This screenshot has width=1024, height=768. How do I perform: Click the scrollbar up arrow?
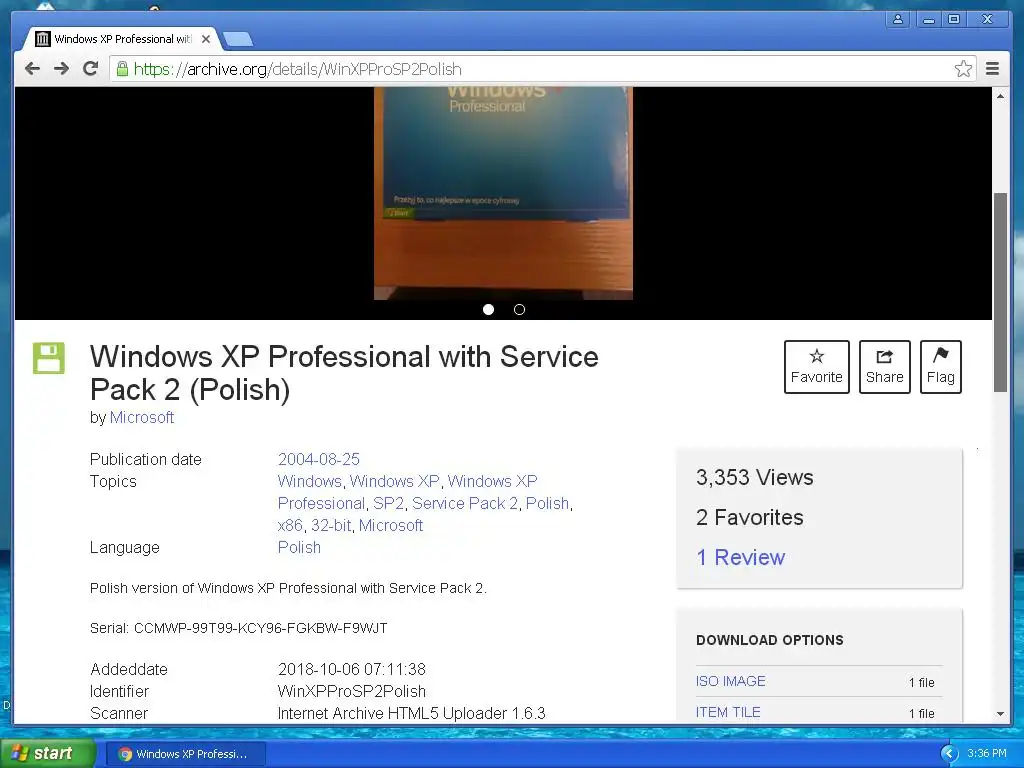click(x=1000, y=96)
